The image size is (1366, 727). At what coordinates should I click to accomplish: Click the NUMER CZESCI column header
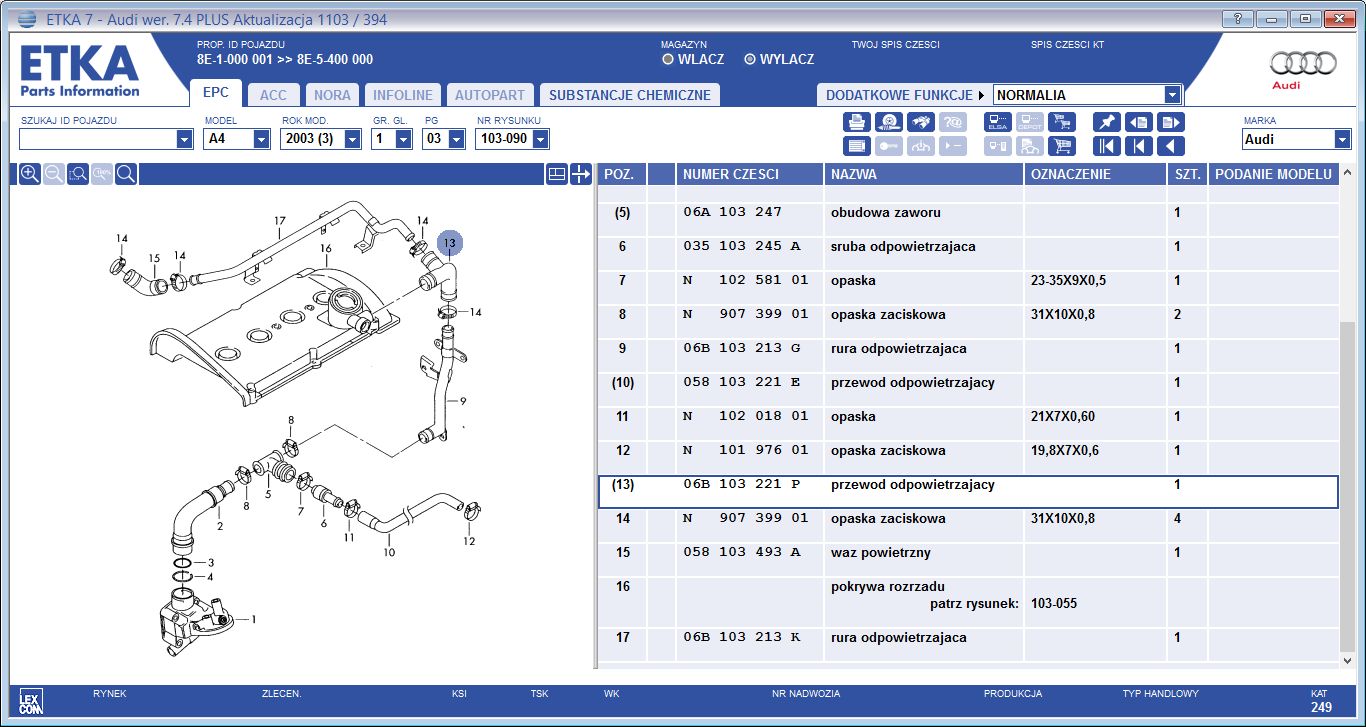coord(749,174)
